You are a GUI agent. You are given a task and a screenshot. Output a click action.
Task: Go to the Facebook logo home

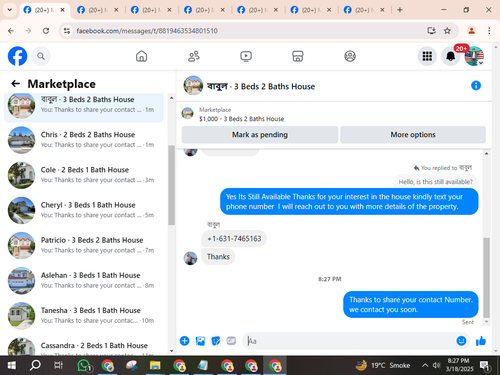coord(17,56)
